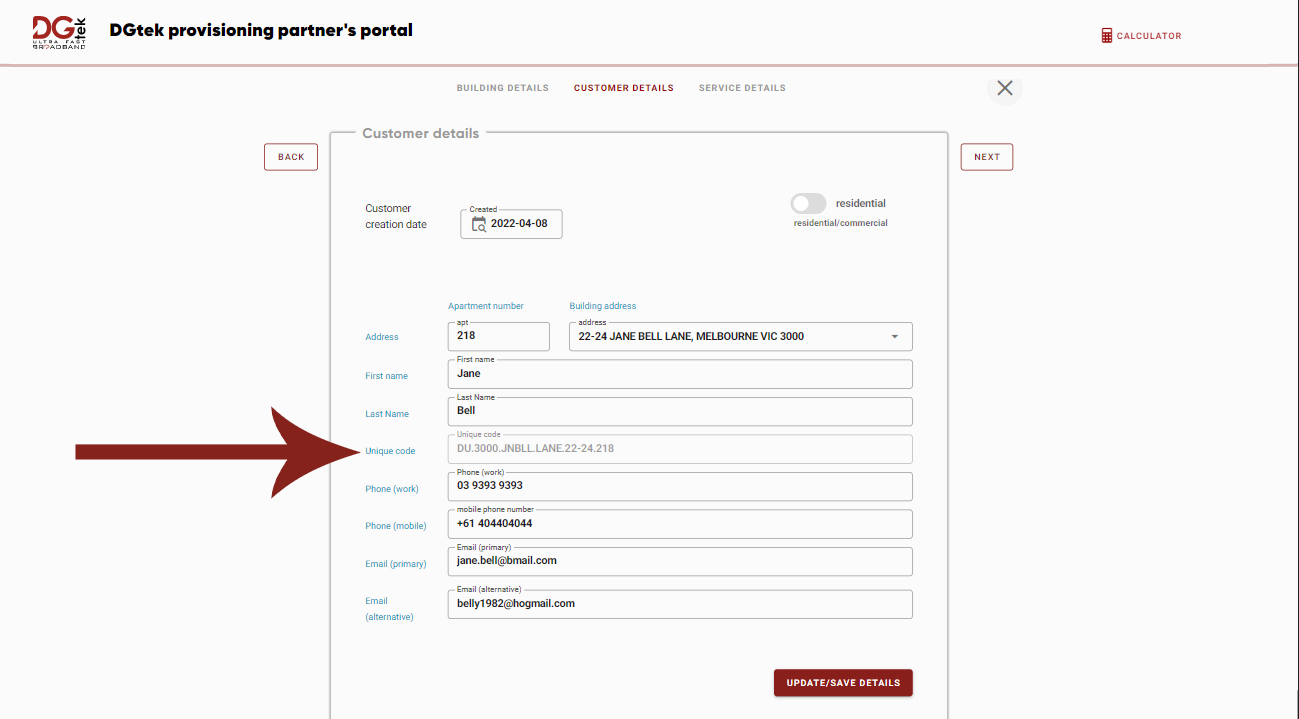
Task: Click the calendar icon beside 2022-04-08
Action: pyautogui.click(x=477, y=224)
